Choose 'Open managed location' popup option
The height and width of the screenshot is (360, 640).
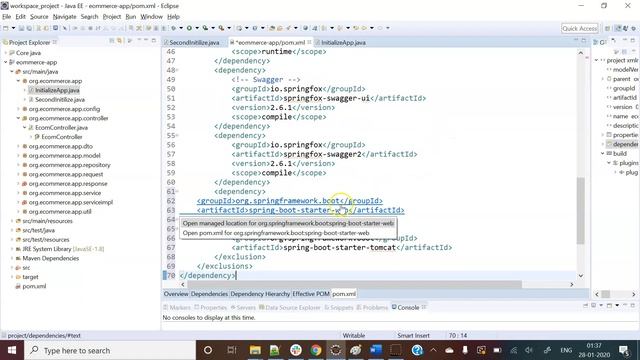tap(288, 223)
